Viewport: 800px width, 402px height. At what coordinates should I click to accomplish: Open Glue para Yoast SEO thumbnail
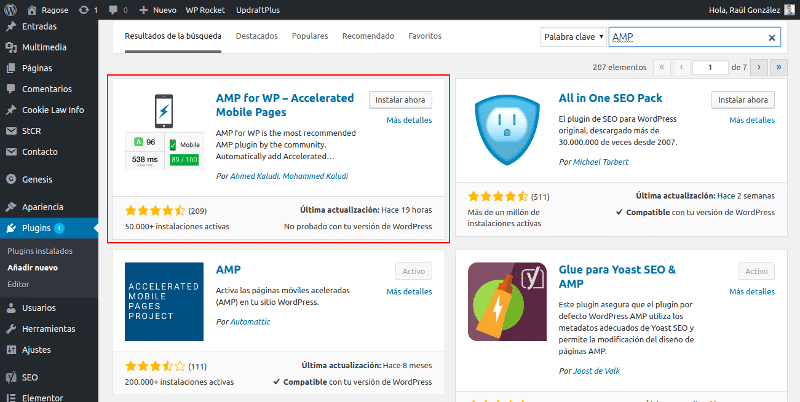point(507,302)
